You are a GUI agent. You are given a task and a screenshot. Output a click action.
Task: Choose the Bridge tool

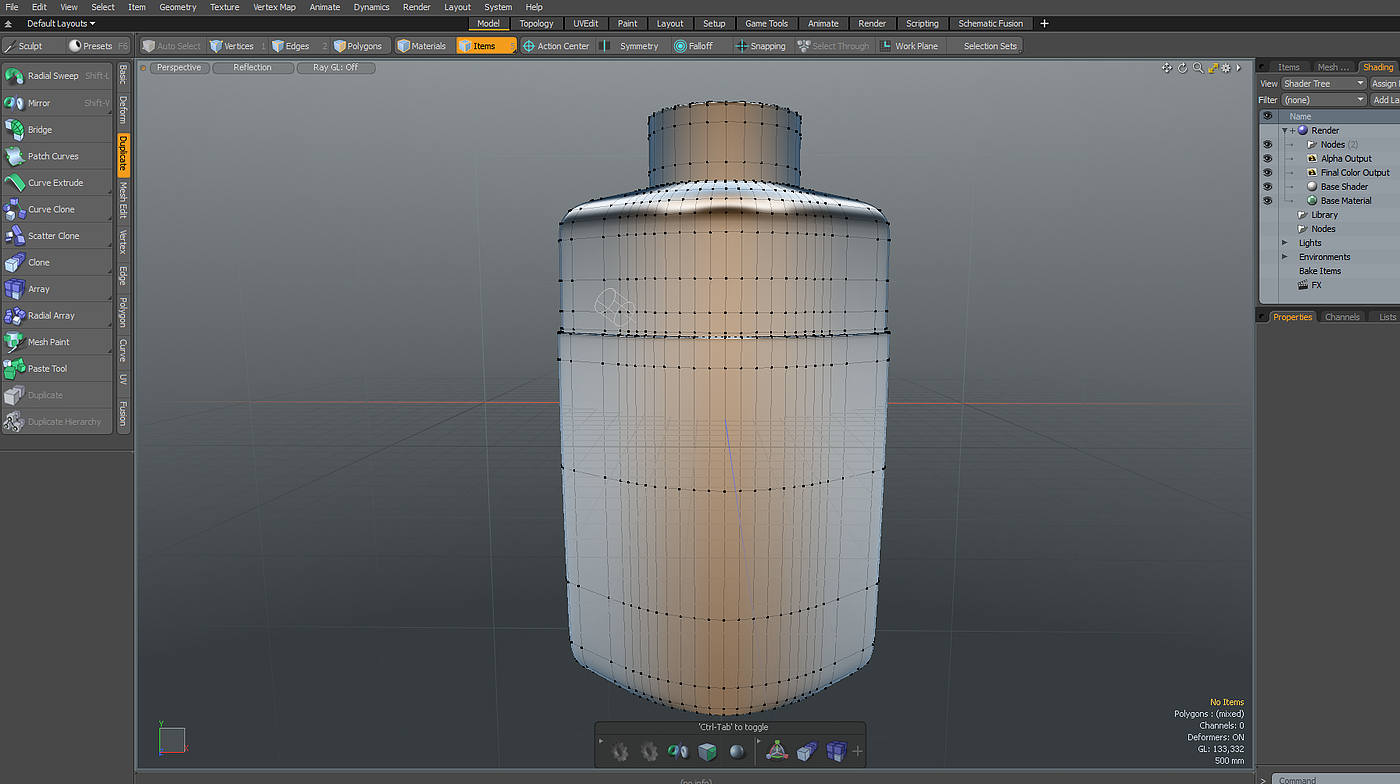[x=40, y=130]
